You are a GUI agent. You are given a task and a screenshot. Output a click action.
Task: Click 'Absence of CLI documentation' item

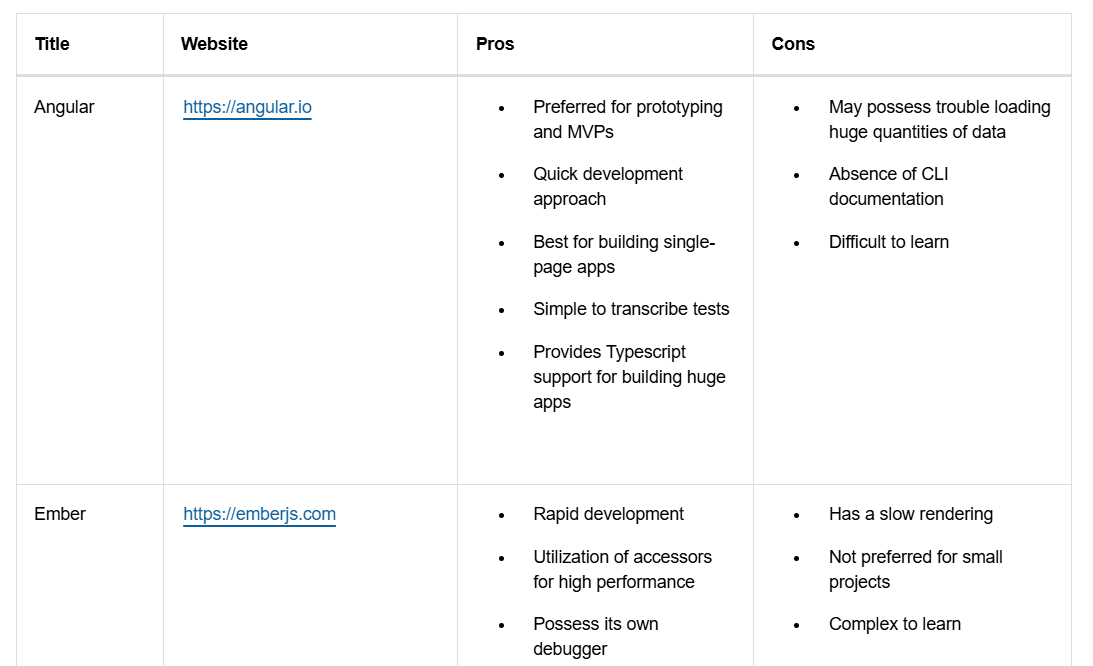[889, 186]
